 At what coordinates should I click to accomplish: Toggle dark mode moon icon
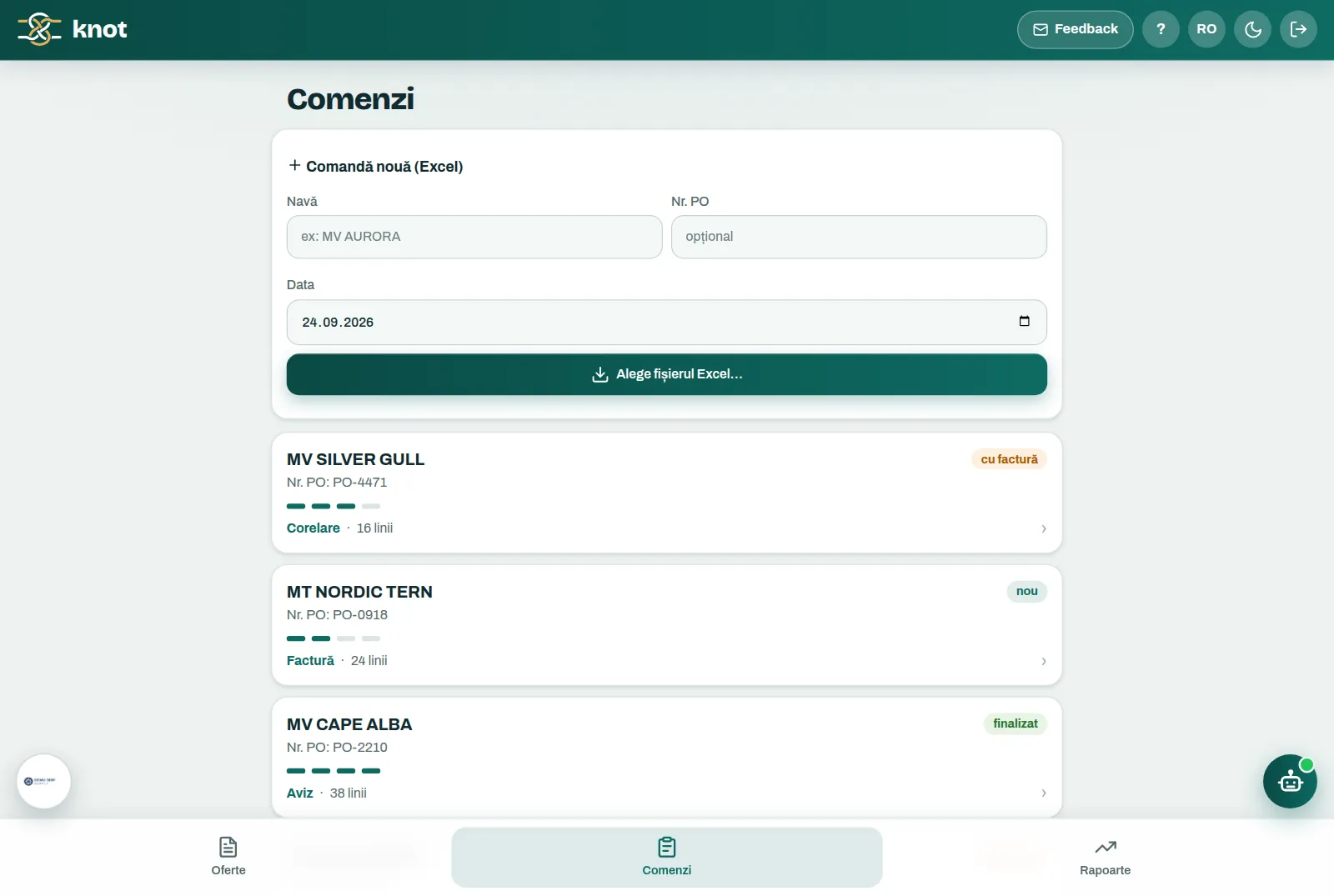coord(1252,29)
